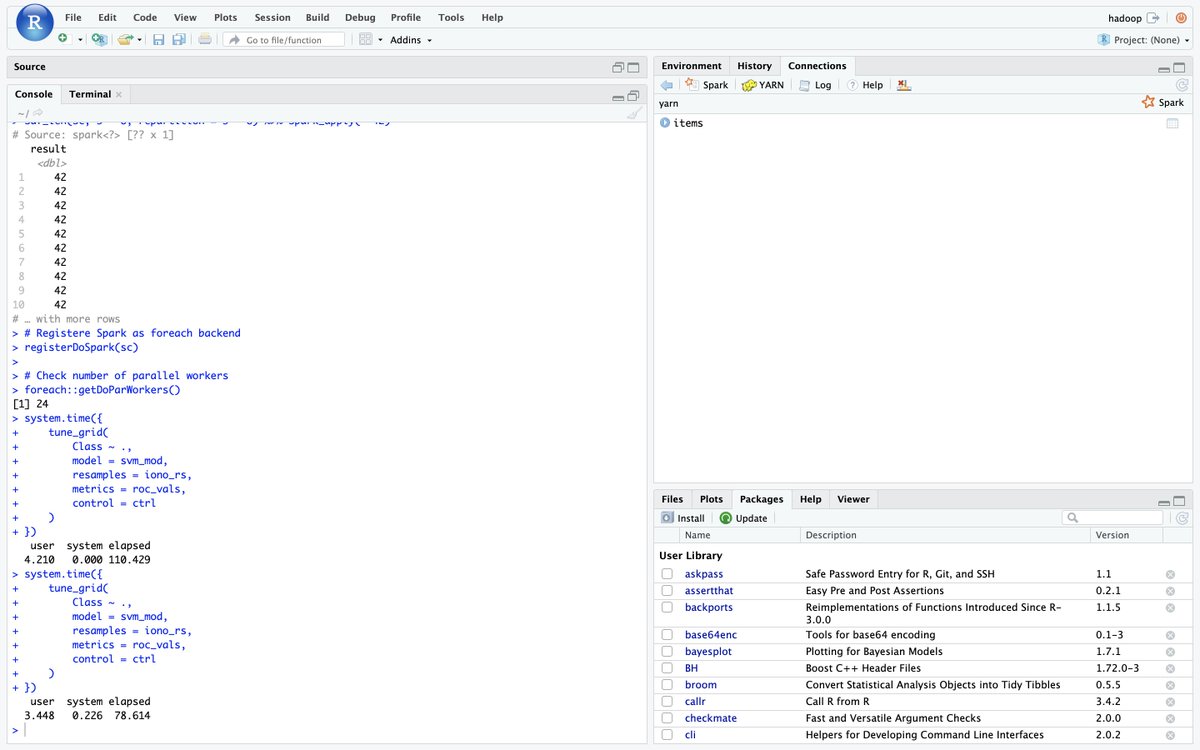Click the Open File folder icon

(125, 39)
